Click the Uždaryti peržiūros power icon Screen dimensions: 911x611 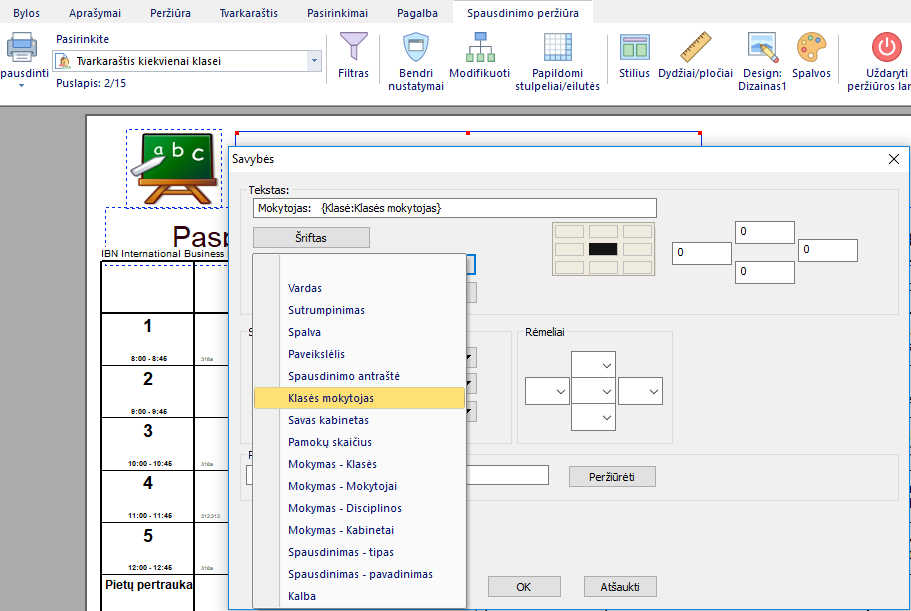(885, 48)
